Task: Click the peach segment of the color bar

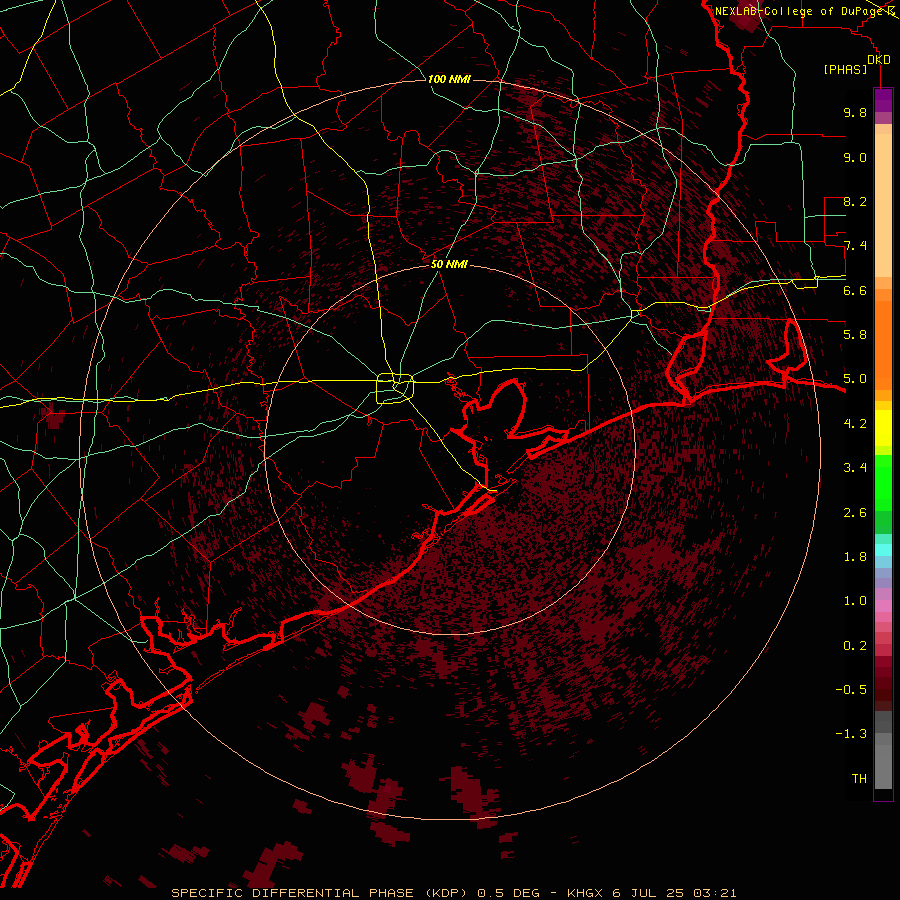Action: [x=883, y=205]
